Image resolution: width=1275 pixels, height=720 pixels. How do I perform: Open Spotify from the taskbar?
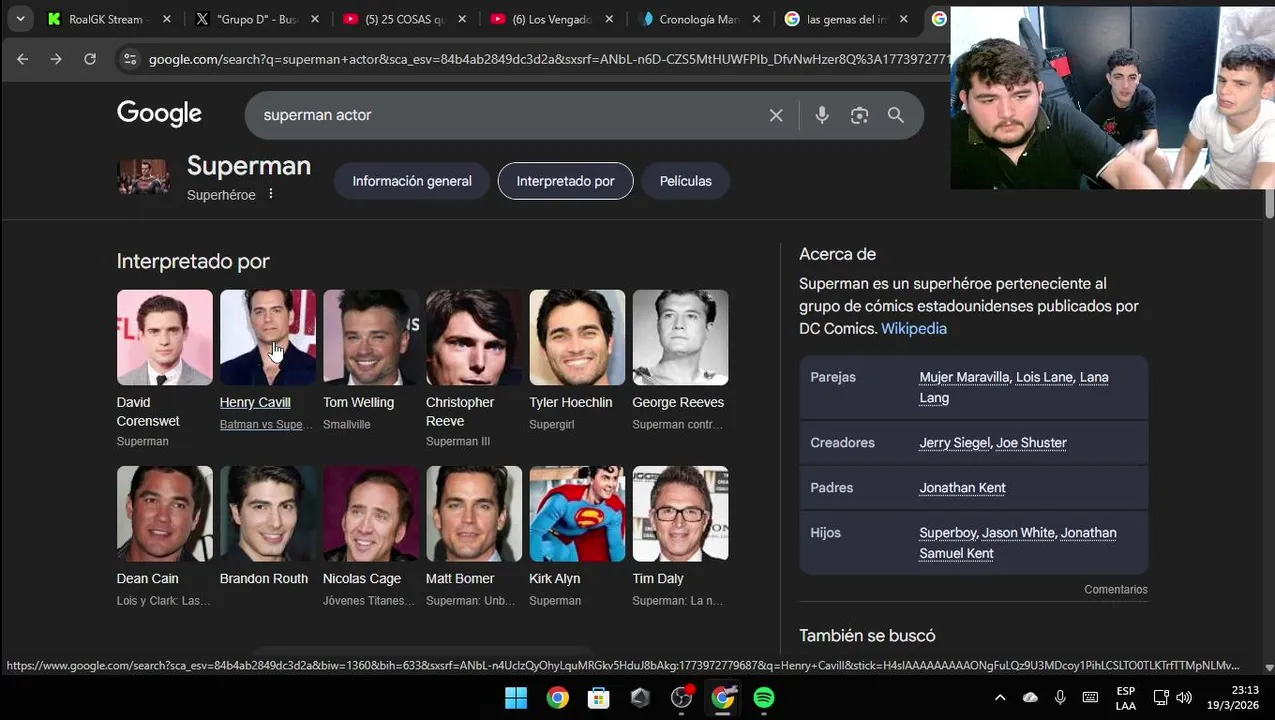click(764, 698)
